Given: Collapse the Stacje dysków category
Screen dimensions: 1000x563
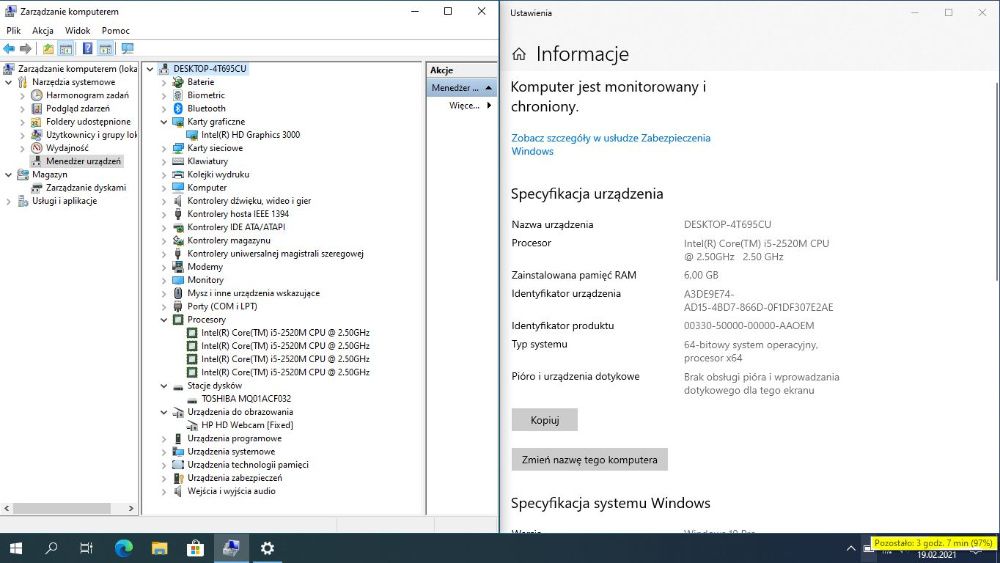Looking at the screenshot, I should 164,386.
